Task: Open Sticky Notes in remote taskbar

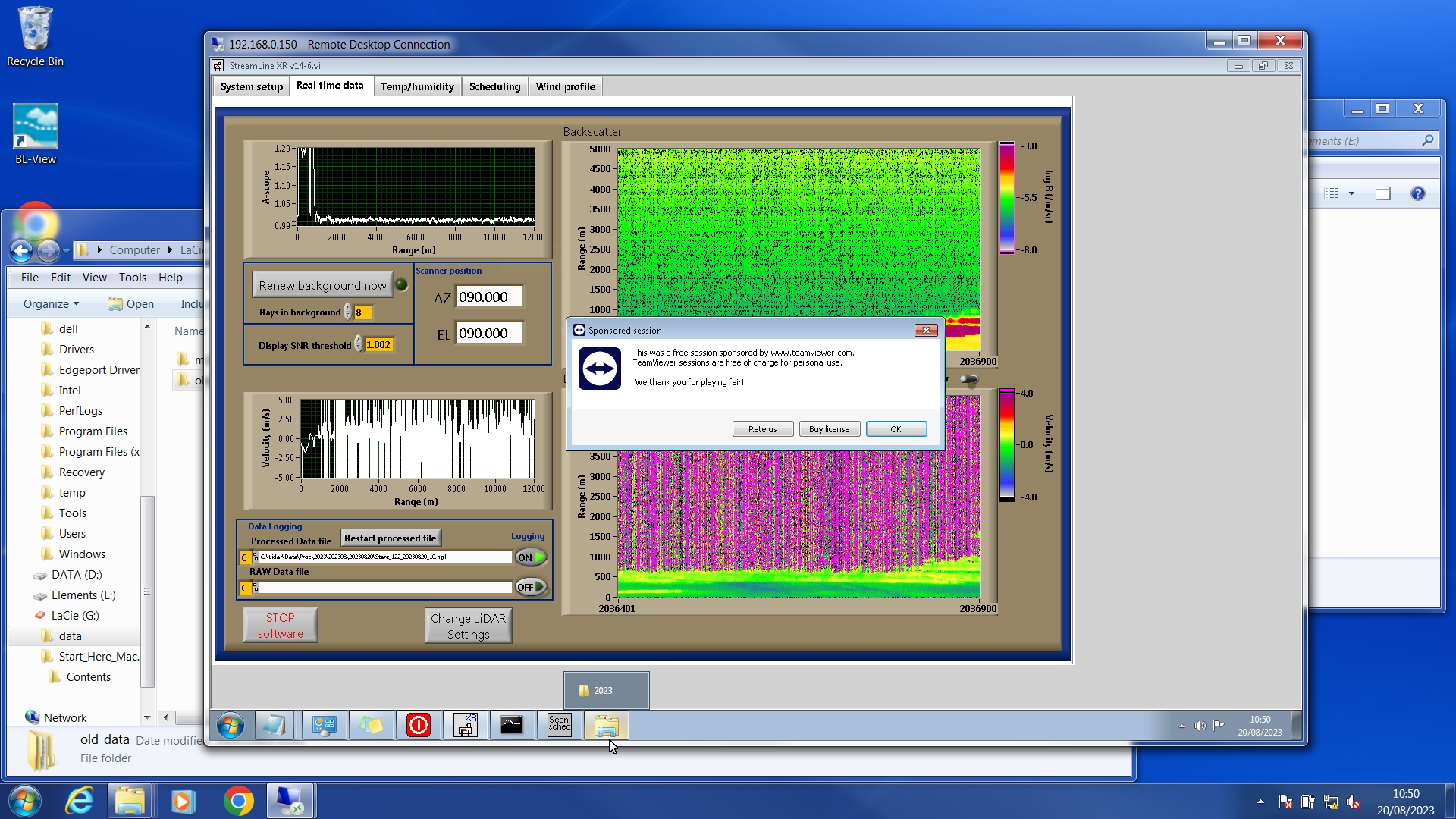Action: (x=371, y=726)
